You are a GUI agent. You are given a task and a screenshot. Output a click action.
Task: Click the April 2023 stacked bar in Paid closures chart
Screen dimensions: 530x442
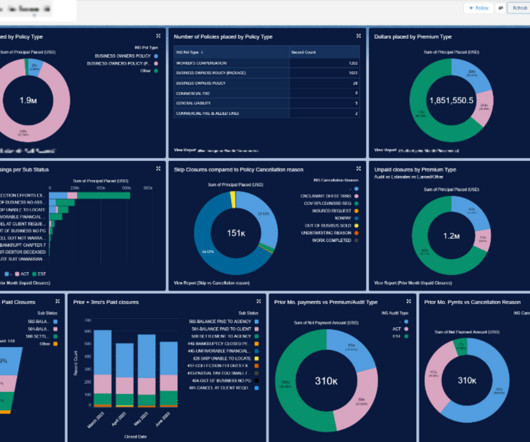[125, 375]
